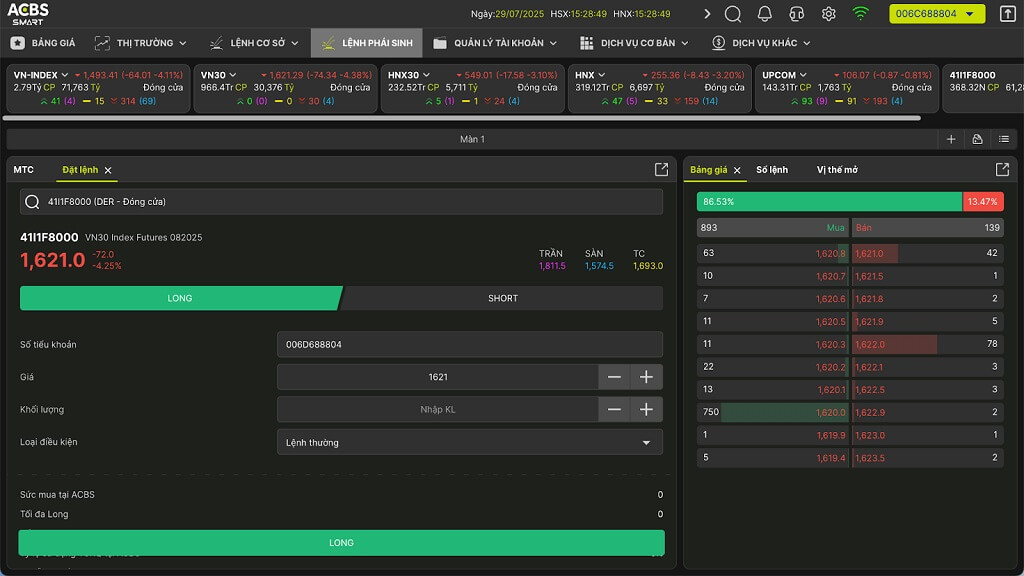1024x576 pixels.
Task: Switch to MTC tab
Action: pyautogui.click(x=24, y=170)
